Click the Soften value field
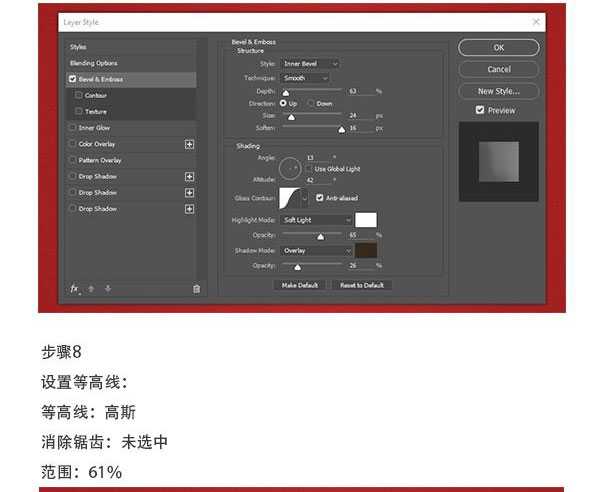The width and height of the screenshot is (600, 492). coord(361,128)
